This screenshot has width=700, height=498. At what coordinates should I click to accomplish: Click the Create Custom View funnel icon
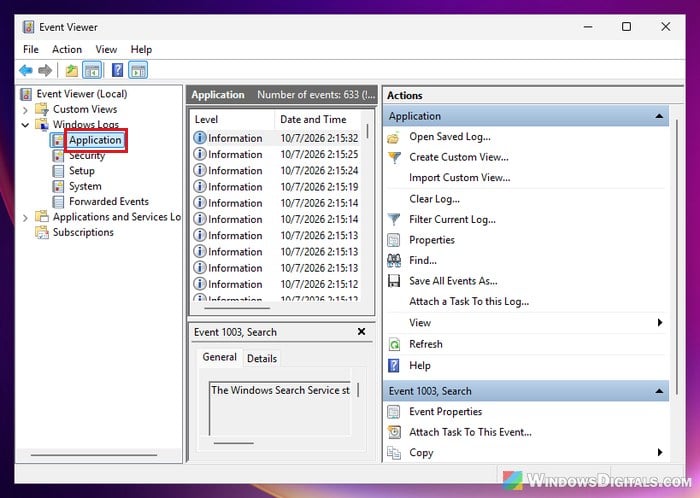(x=394, y=158)
